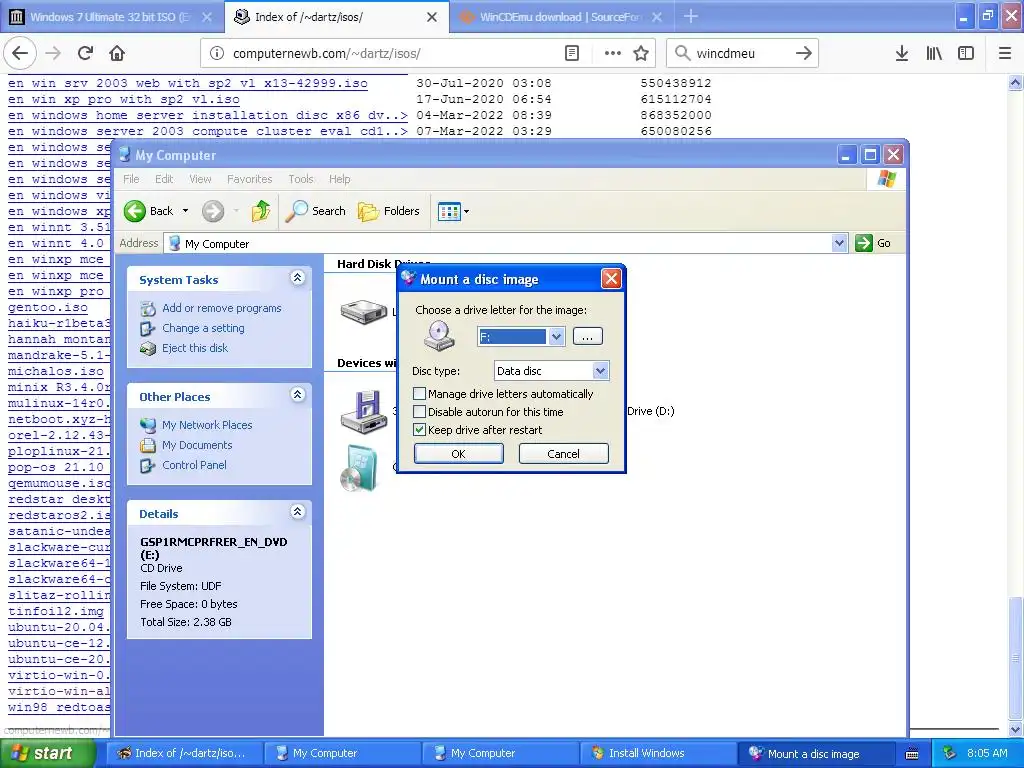Screen dimensions: 1024x768
Task: Click the system tray notification icon
Action: (950, 753)
